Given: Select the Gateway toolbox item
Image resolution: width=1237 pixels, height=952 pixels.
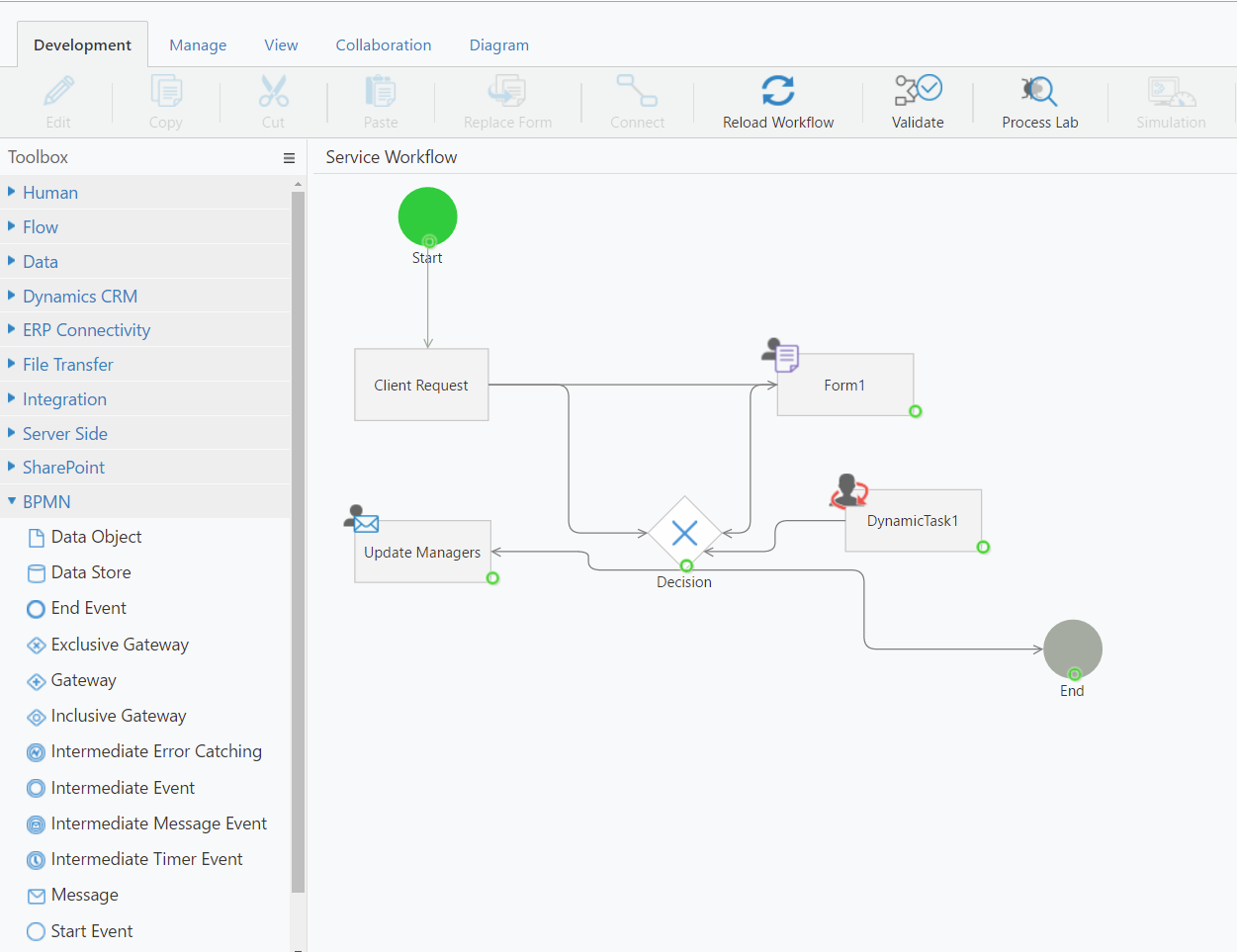Looking at the screenshot, I should click(x=71, y=680).
